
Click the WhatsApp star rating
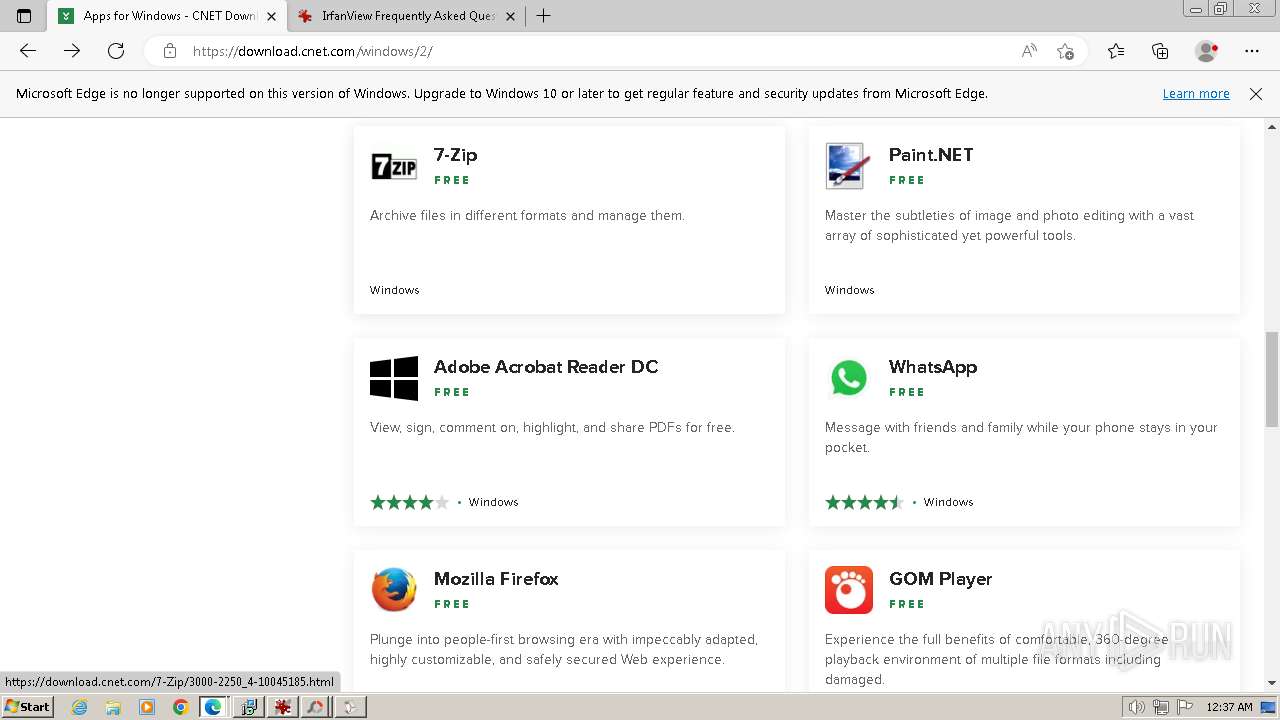coord(864,502)
